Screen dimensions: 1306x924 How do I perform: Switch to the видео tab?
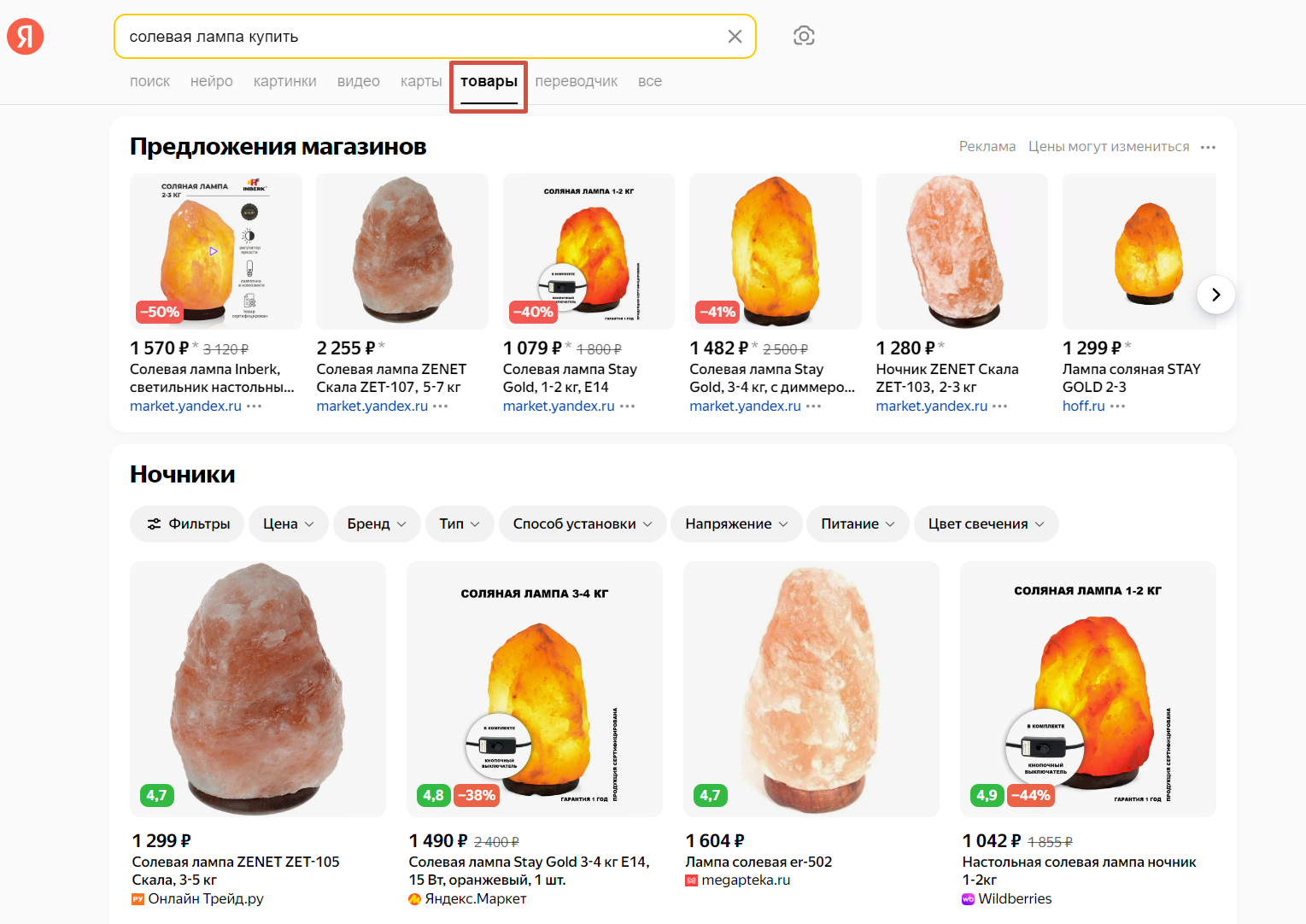[358, 81]
